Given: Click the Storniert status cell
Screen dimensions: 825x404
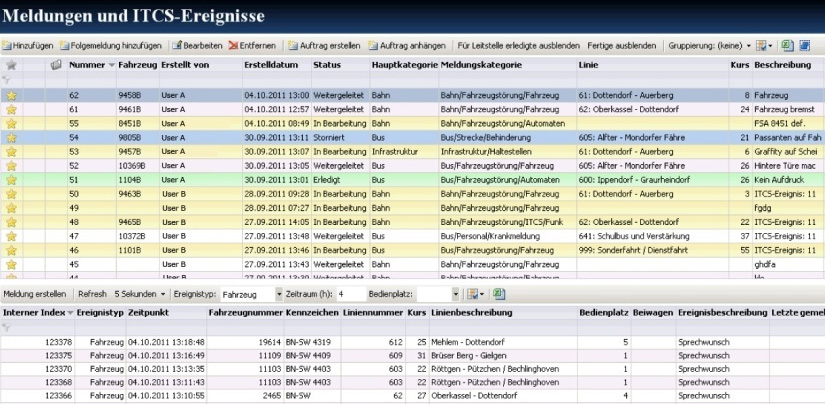Looking at the screenshot, I should (x=340, y=138).
